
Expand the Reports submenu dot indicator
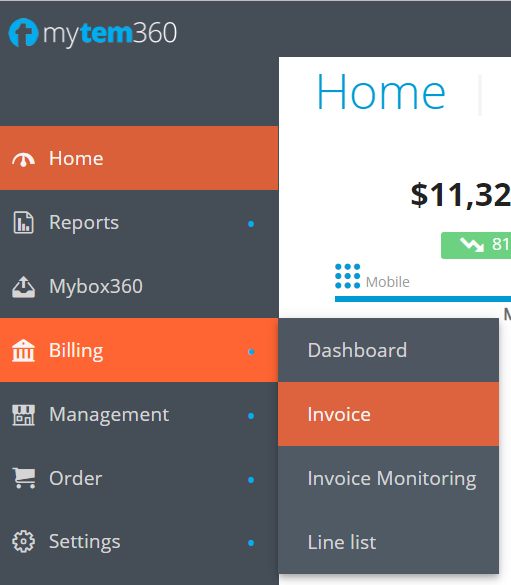[x=251, y=224]
